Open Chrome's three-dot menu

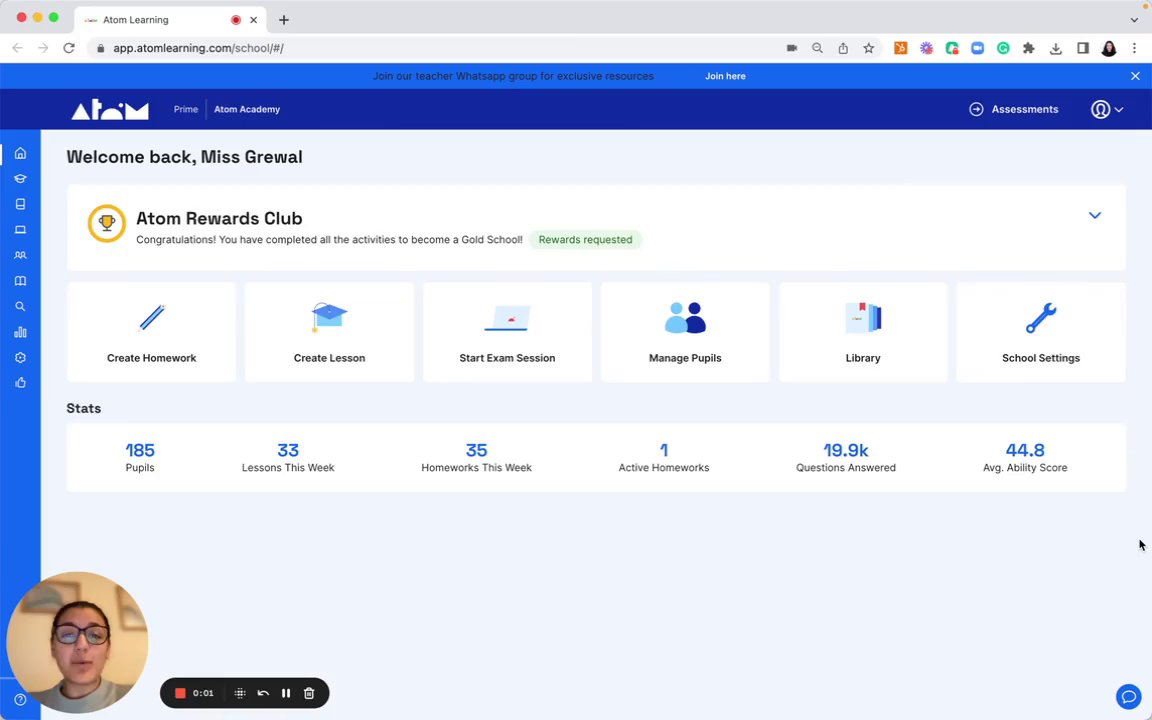1134,48
